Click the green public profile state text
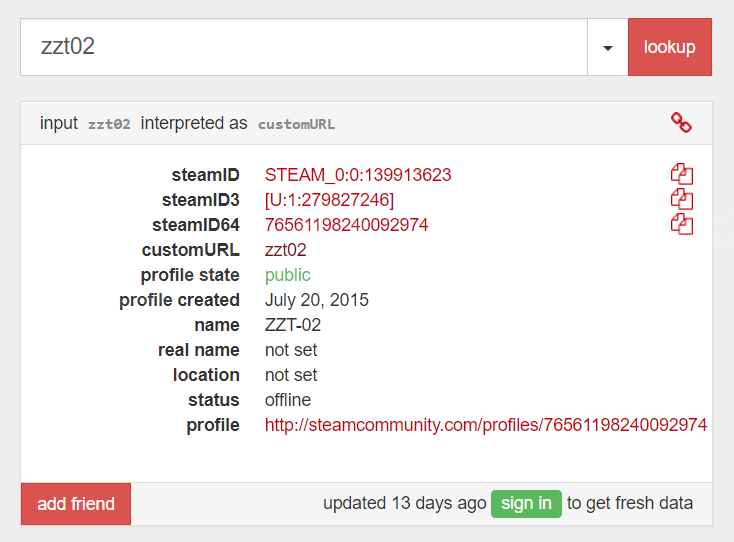Screen dimensions: 734x542 (288, 275)
